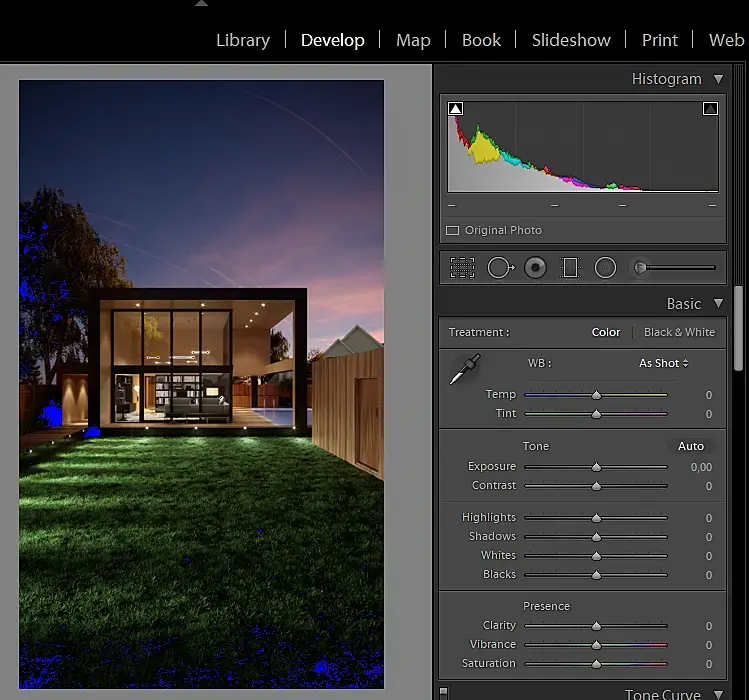The width and height of the screenshot is (749, 700).
Task: Pick the White Balance eyedropper tool
Action: [465, 369]
